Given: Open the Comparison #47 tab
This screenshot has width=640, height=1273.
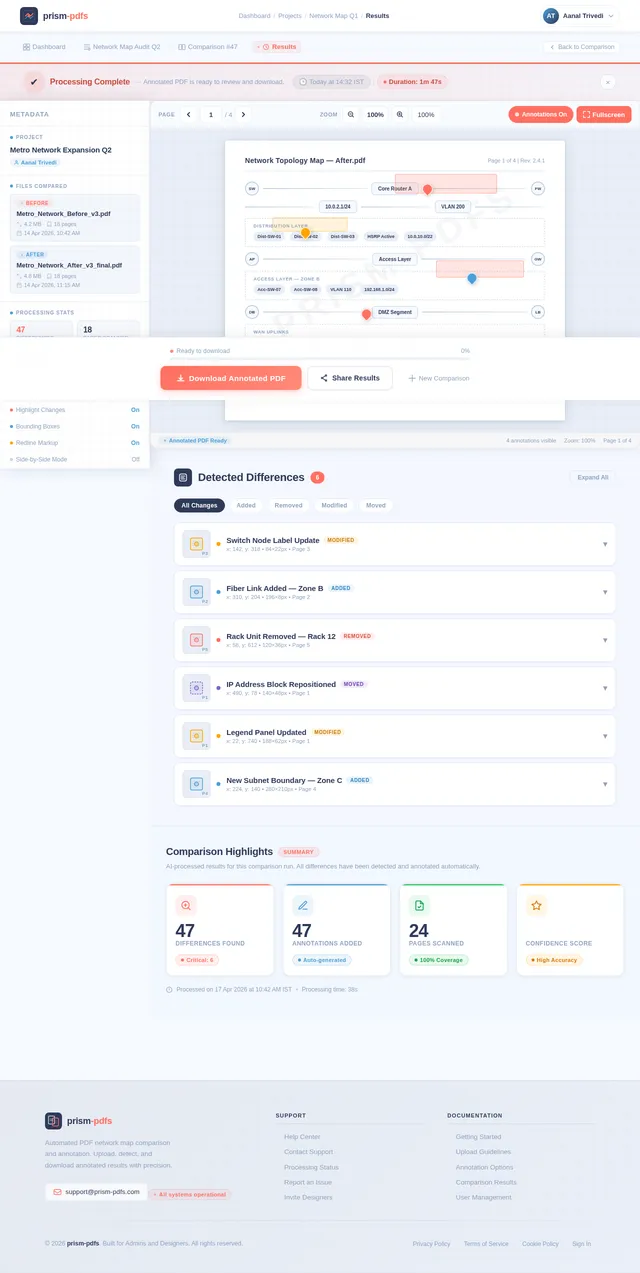Looking at the screenshot, I should click(208, 47).
